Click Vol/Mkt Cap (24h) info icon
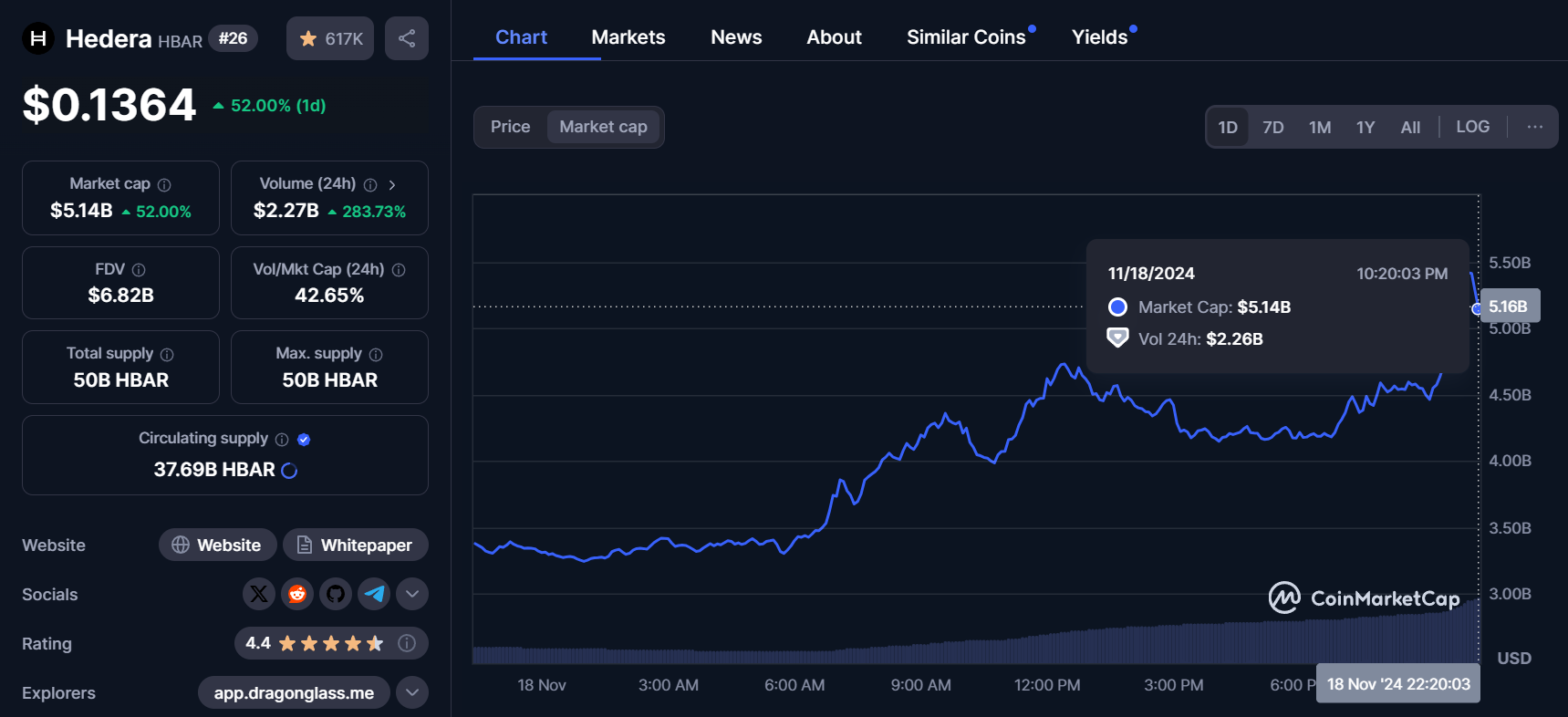This screenshot has width=1568, height=717. (x=399, y=270)
